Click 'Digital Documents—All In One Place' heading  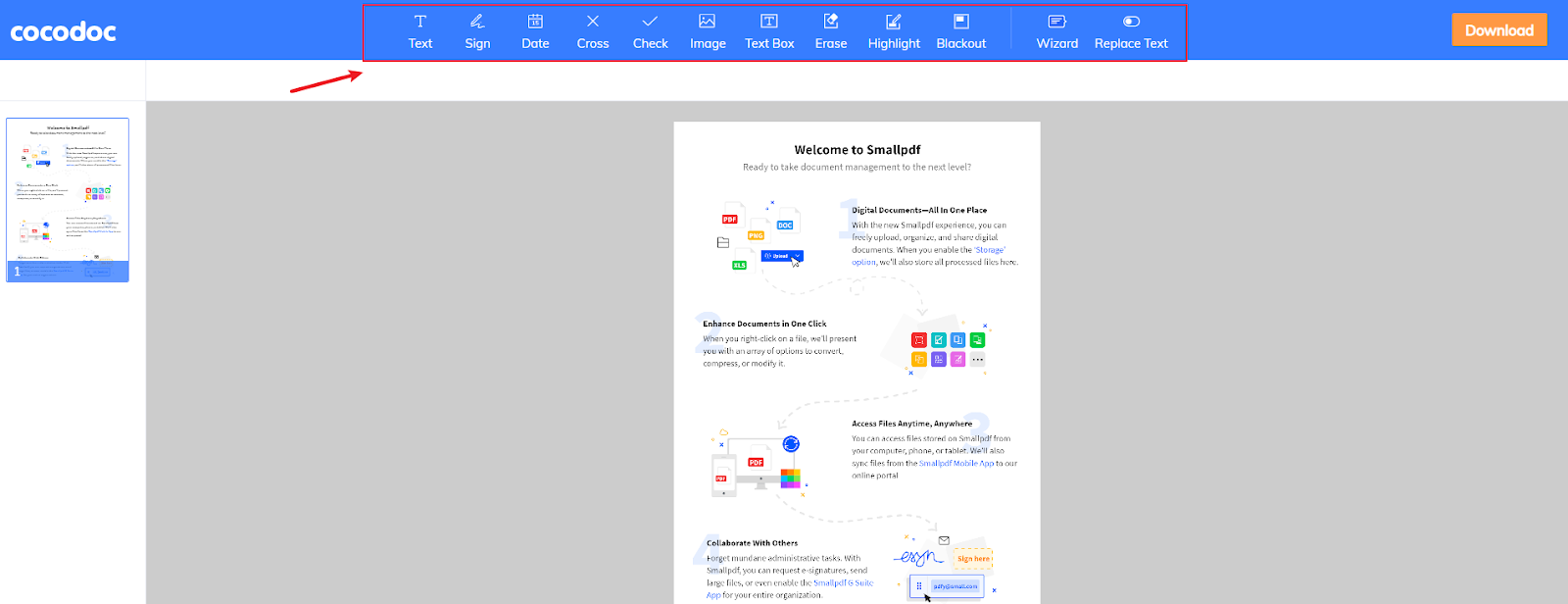point(919,210)
